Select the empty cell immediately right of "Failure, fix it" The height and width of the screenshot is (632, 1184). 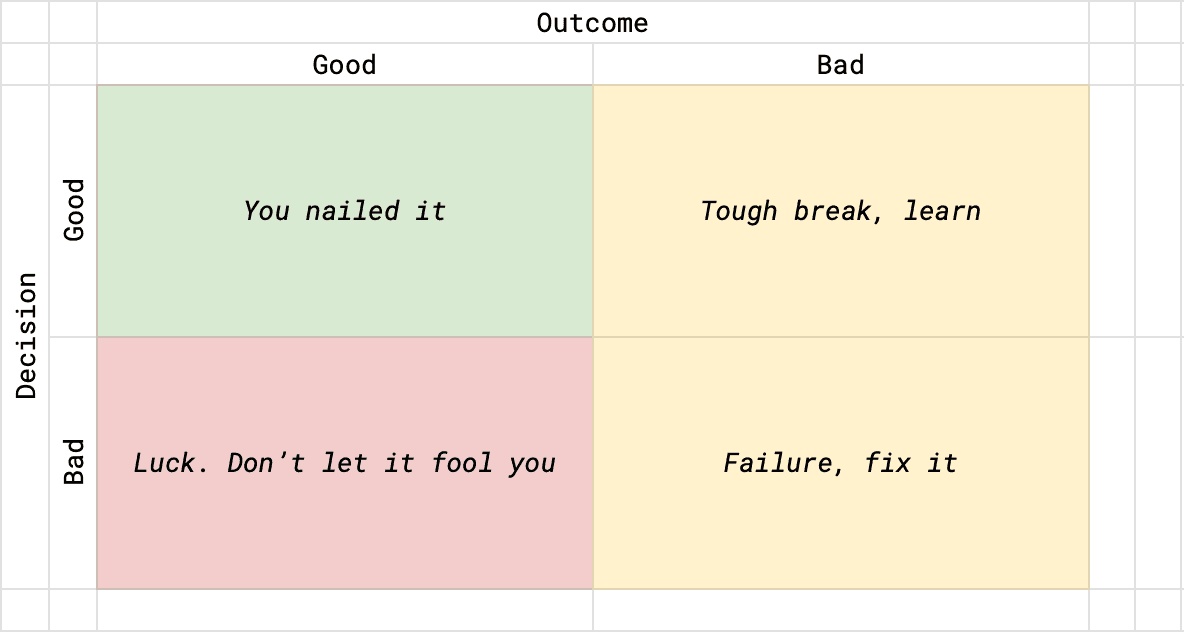pyautogui.click(x=1112, y=462)
